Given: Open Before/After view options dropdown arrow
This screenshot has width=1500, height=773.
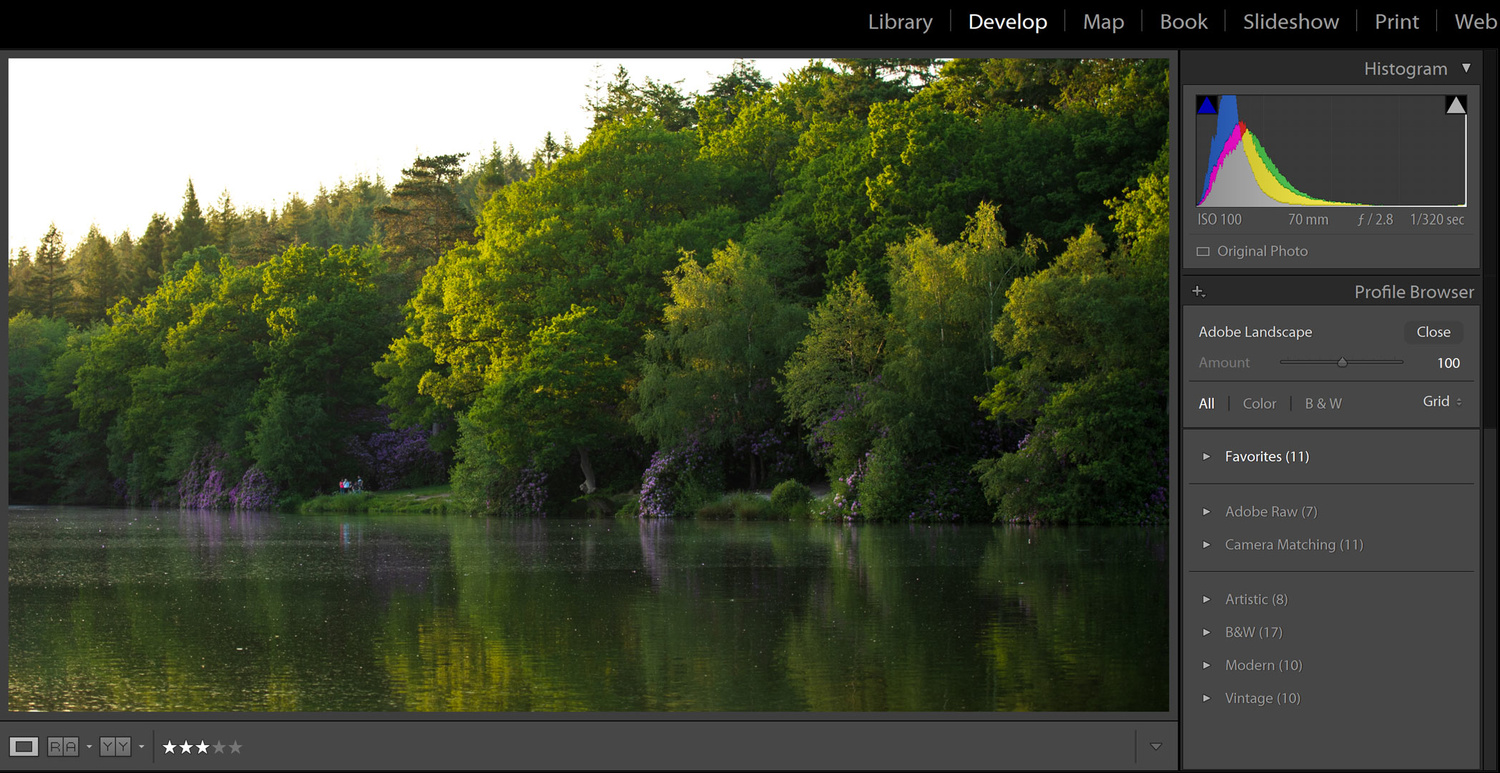Looking at the screenshot, I should (x=141, y=747).
